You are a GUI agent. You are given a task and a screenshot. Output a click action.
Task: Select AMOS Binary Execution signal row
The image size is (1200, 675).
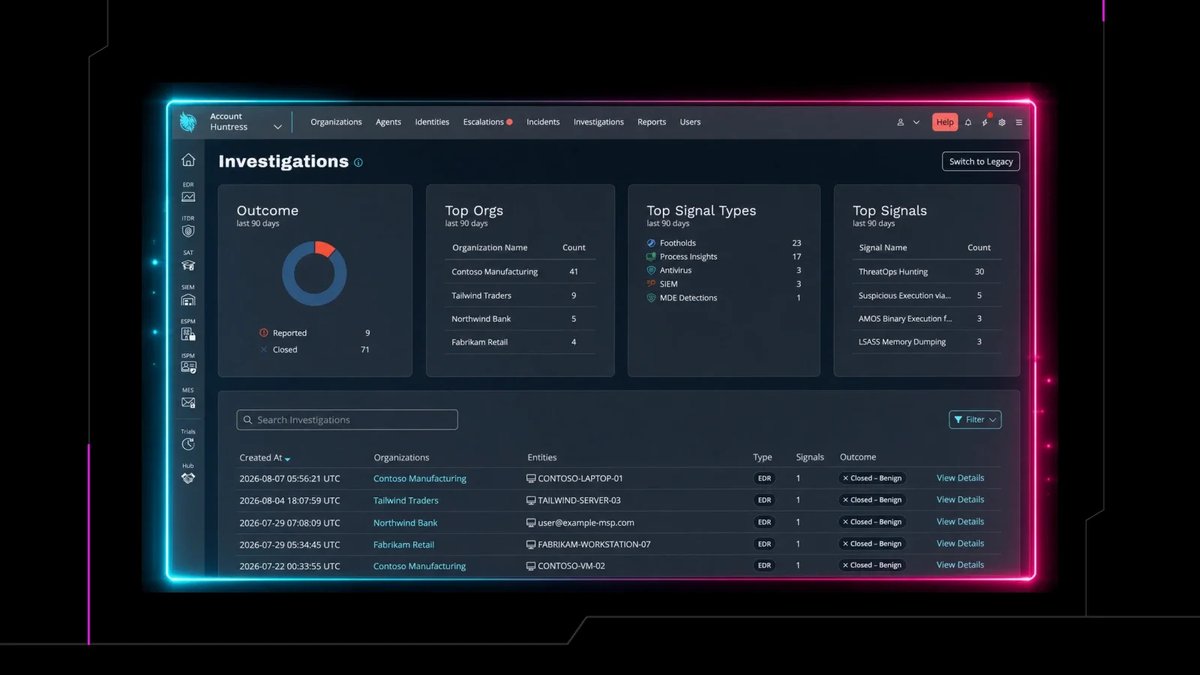point(927,319)
